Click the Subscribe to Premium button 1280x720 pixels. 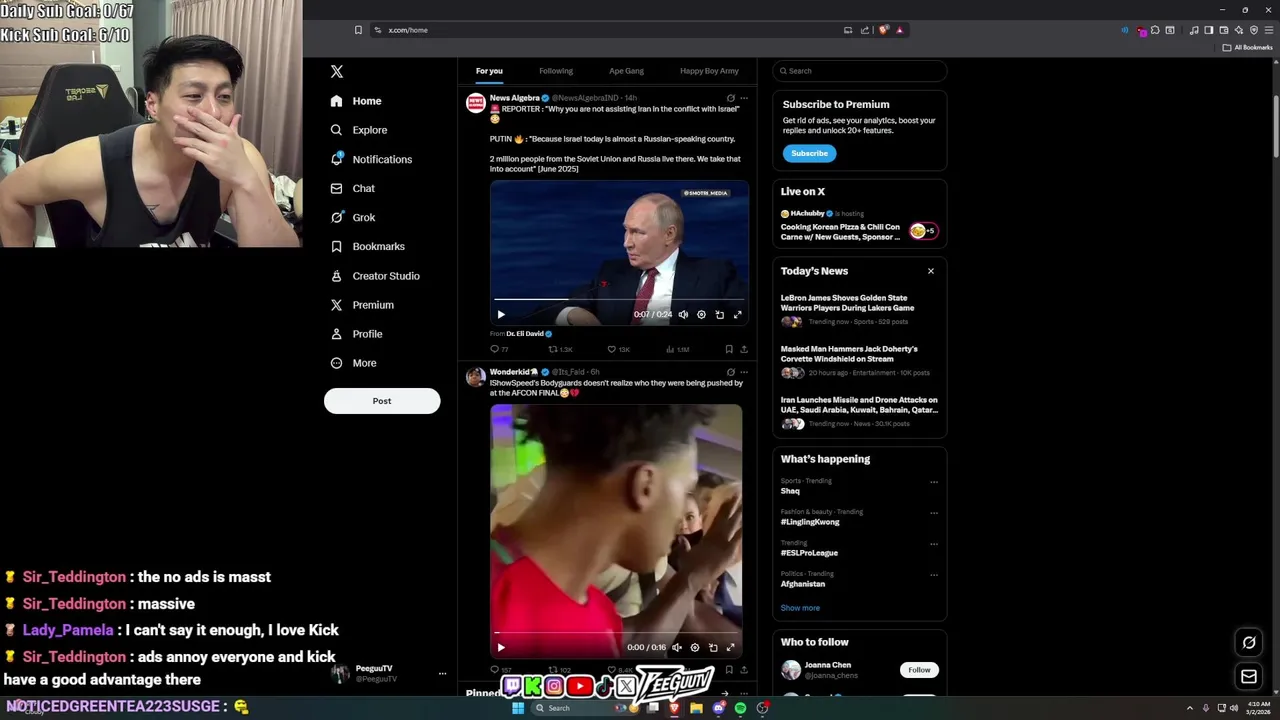coord(809,153)
